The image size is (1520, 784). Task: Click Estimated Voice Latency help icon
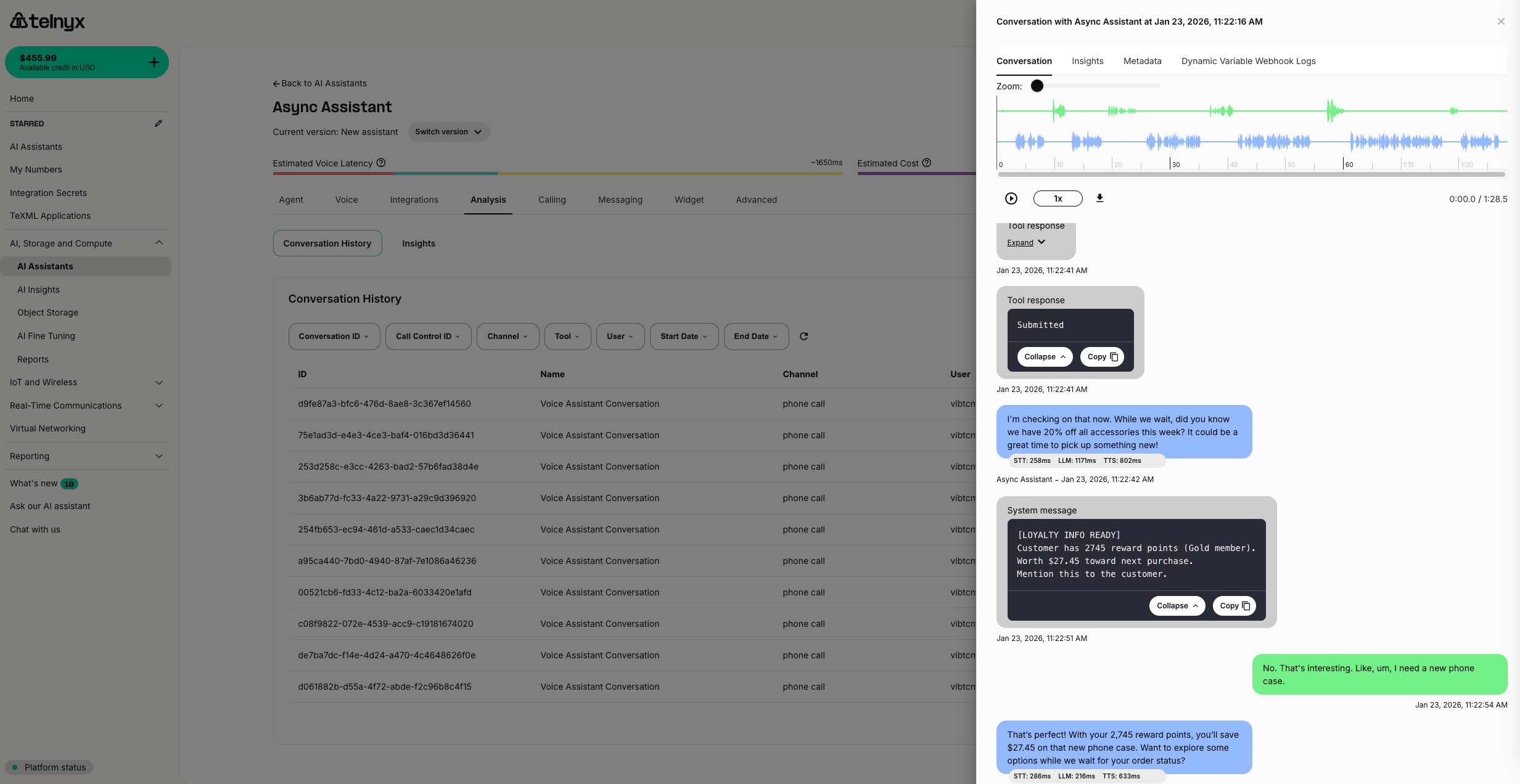coord(381,163)
